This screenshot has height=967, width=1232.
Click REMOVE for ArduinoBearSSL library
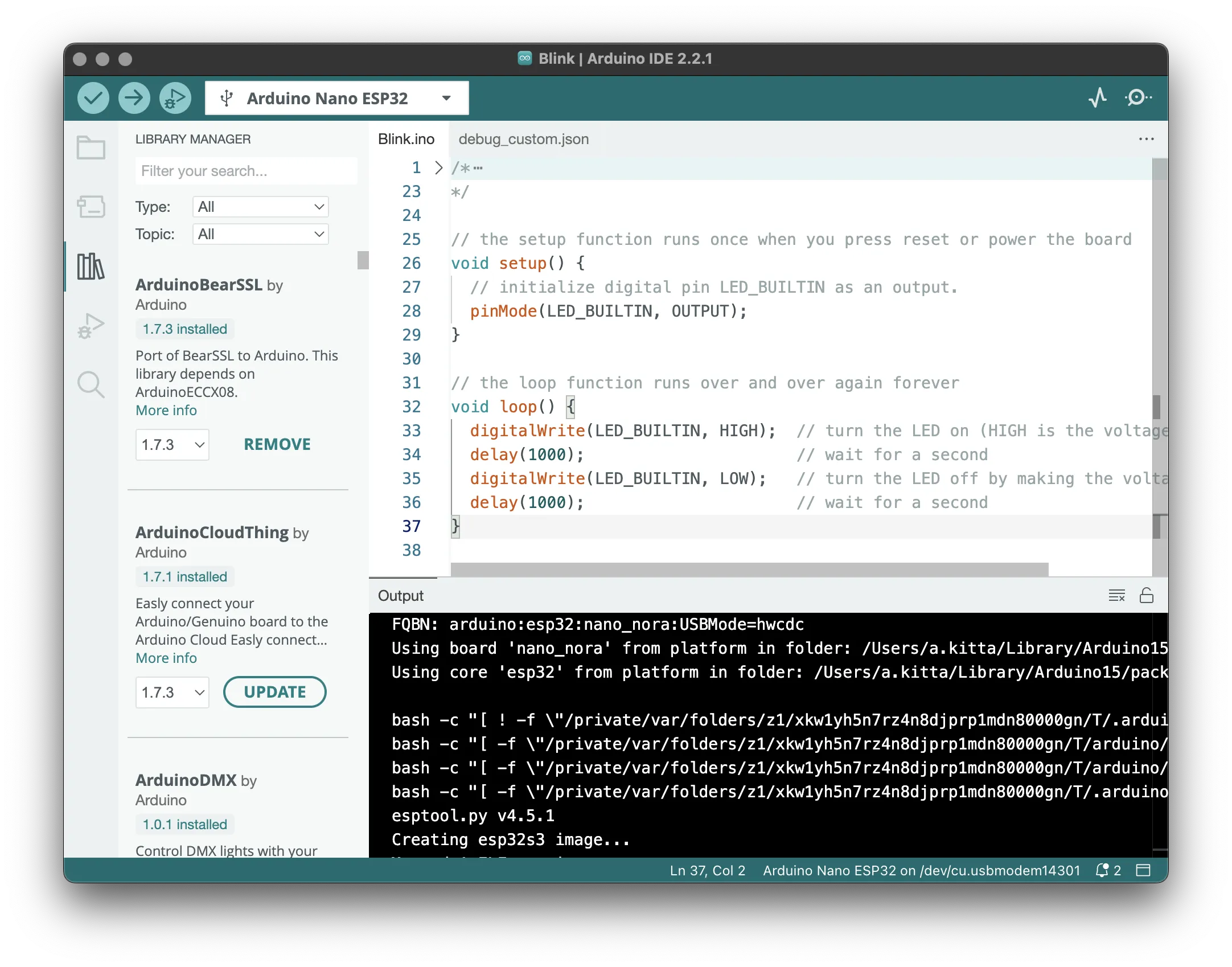click(x=277, y=444)
